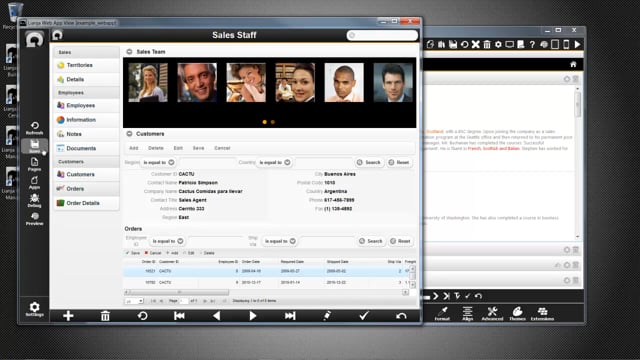Click the home icon in back window
Image resolution: width=640 pixels, height=360 pixels.
tap(573, 64)
